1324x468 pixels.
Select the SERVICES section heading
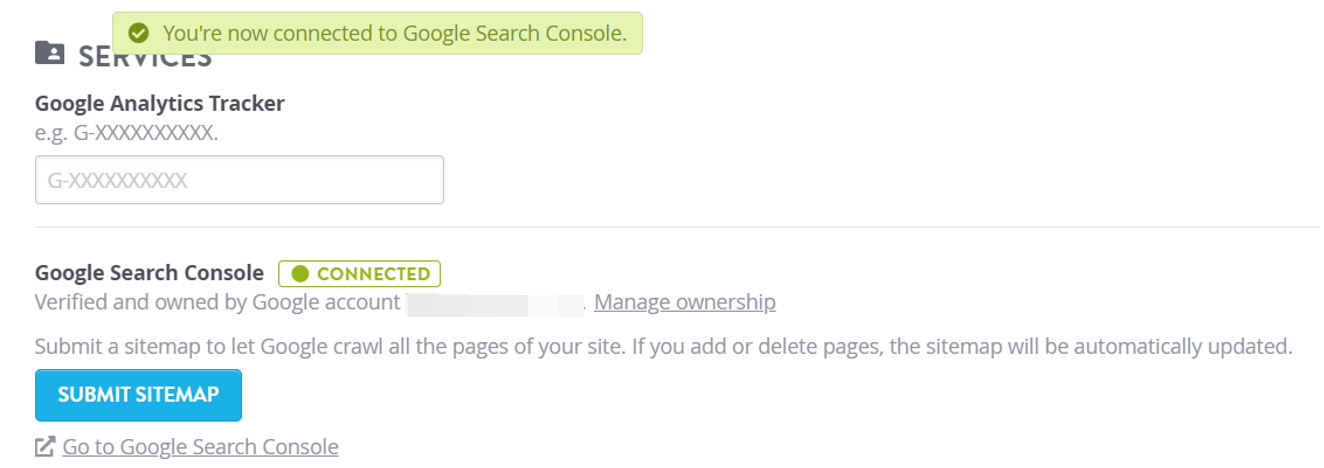coord(145,58)
